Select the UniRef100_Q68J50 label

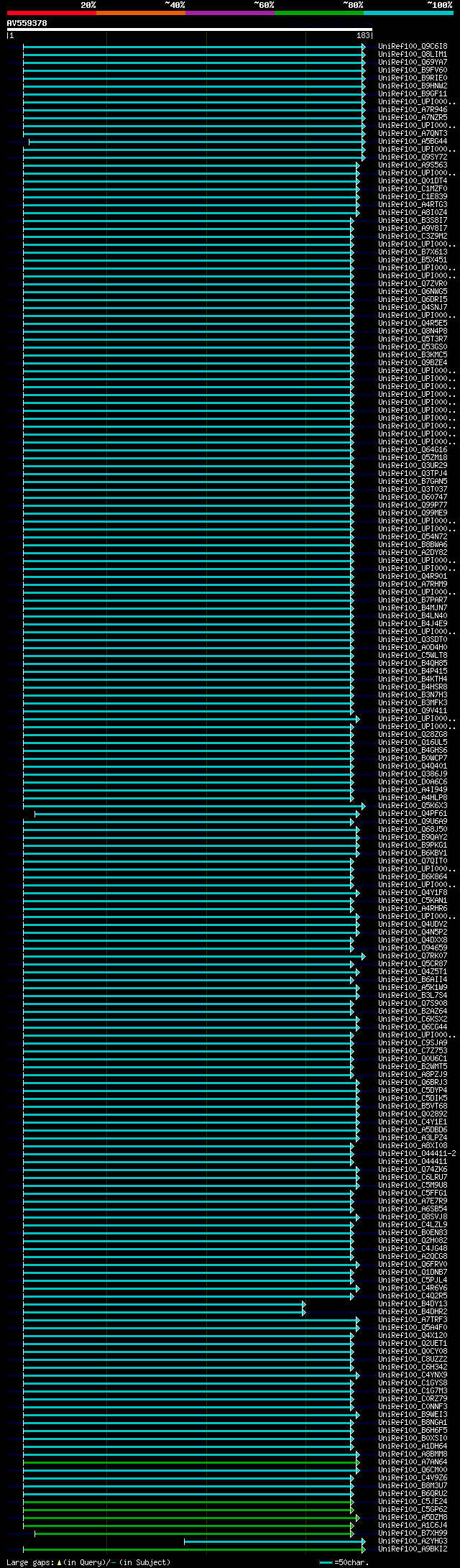tap(413, 830)
